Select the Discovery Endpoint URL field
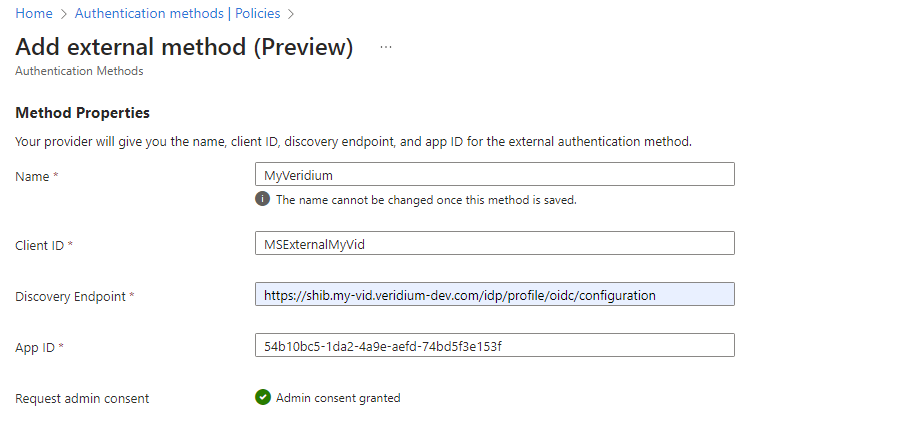The image size is (897, 431). point(494,295)
